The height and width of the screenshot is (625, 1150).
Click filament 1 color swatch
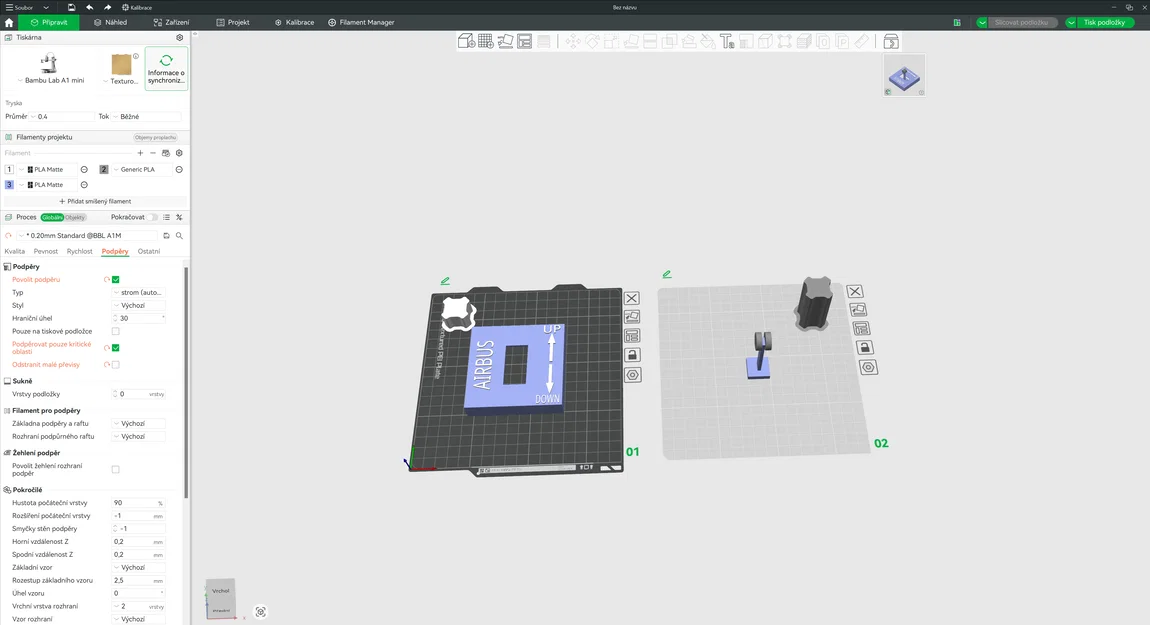pyautogui.click(x=9, y=169)
